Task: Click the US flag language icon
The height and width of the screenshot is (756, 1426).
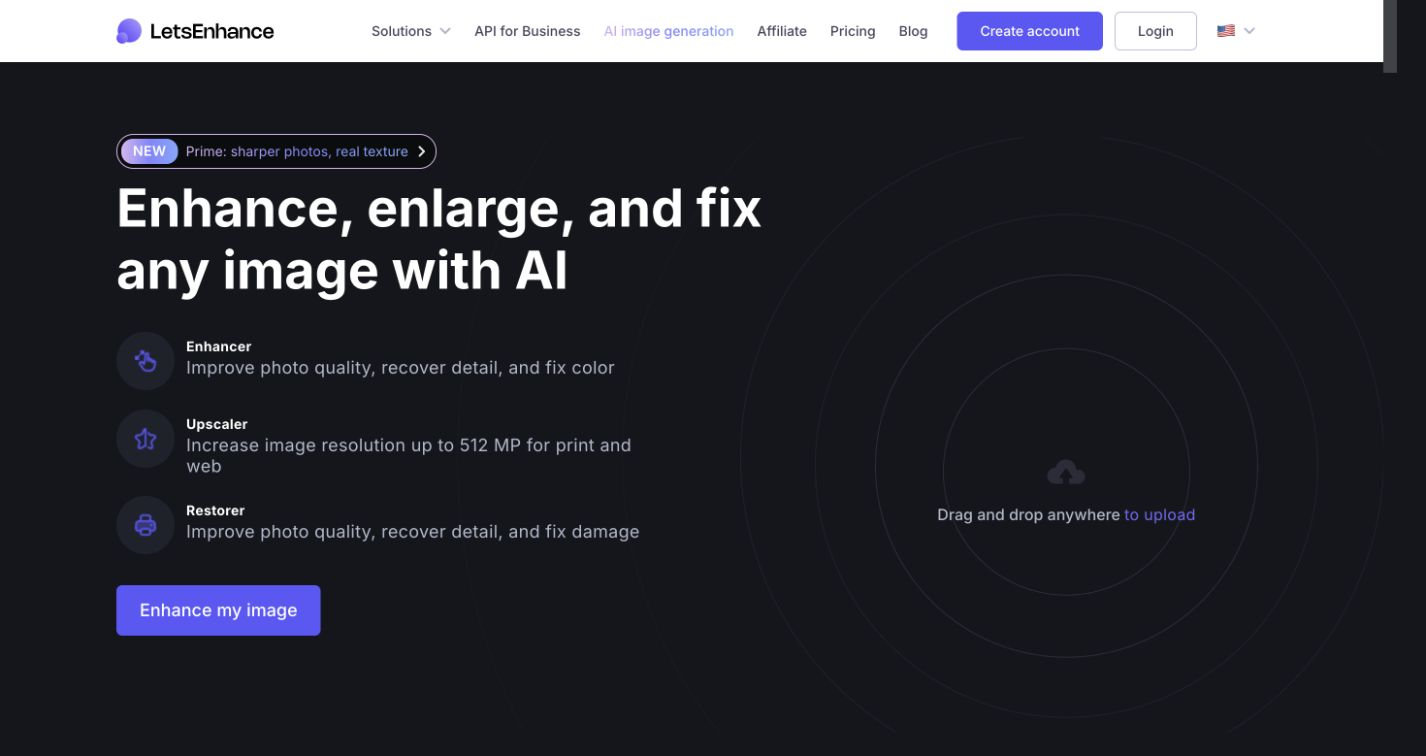Action: [x=1226, y=31]
